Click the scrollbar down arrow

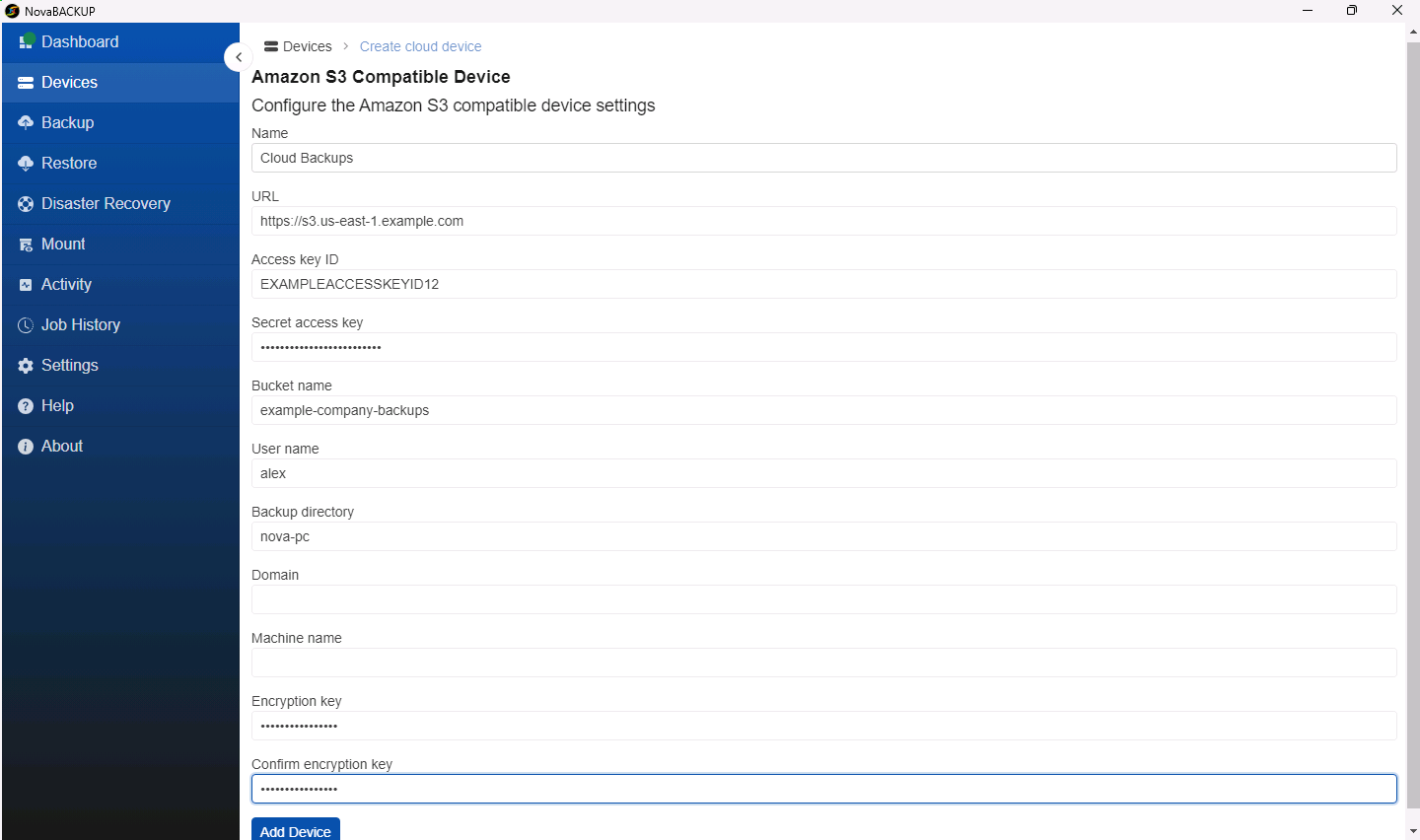(1413, 831)
